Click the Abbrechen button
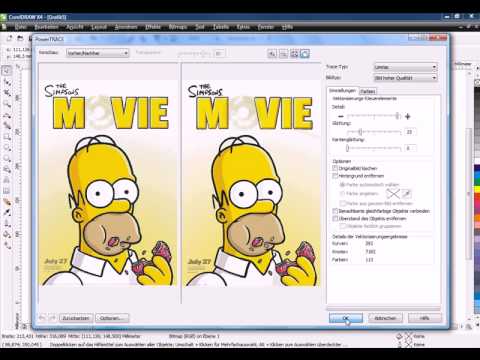This screenshot has width=480, height=360. 385,318
